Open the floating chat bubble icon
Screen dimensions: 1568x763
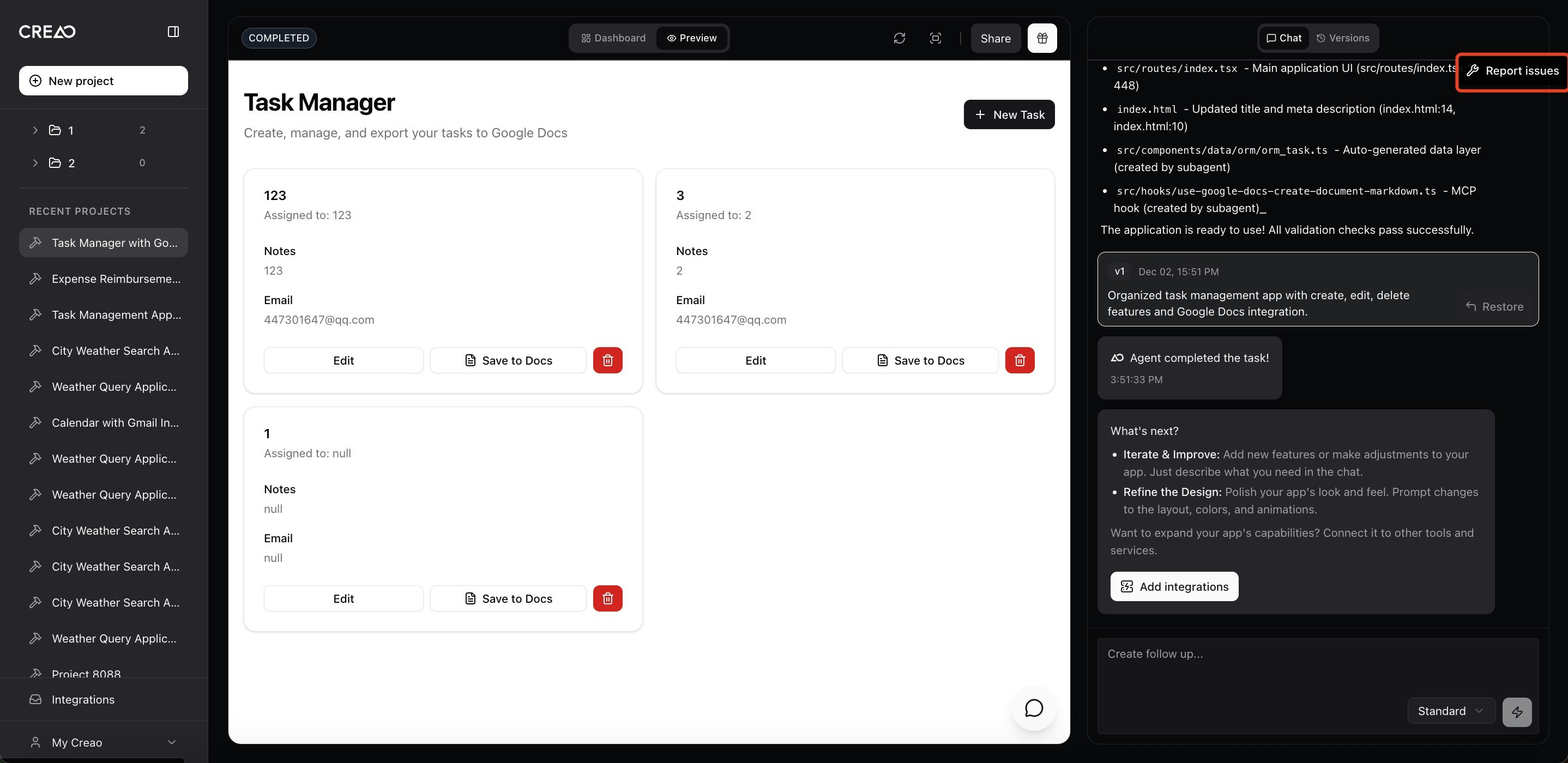click(1034, 708)
